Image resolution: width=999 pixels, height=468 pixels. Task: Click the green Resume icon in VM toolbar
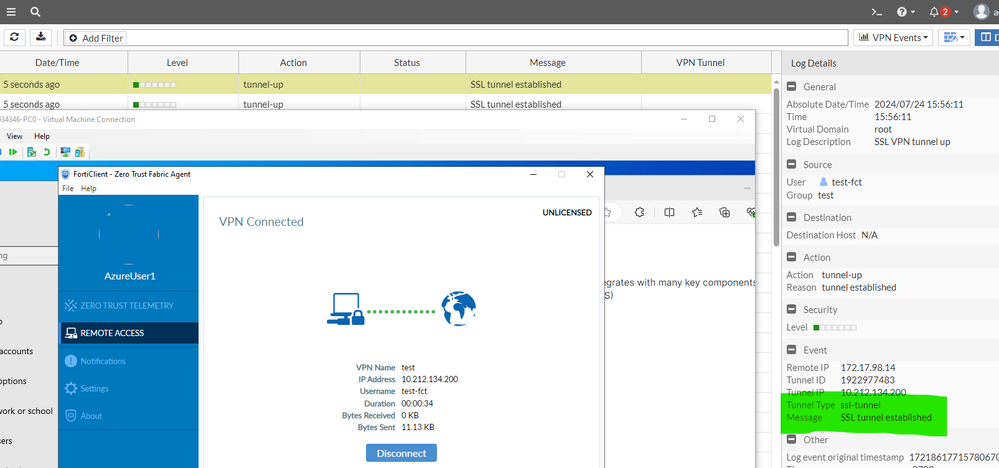pyautogui.click(x=13, y=152)
